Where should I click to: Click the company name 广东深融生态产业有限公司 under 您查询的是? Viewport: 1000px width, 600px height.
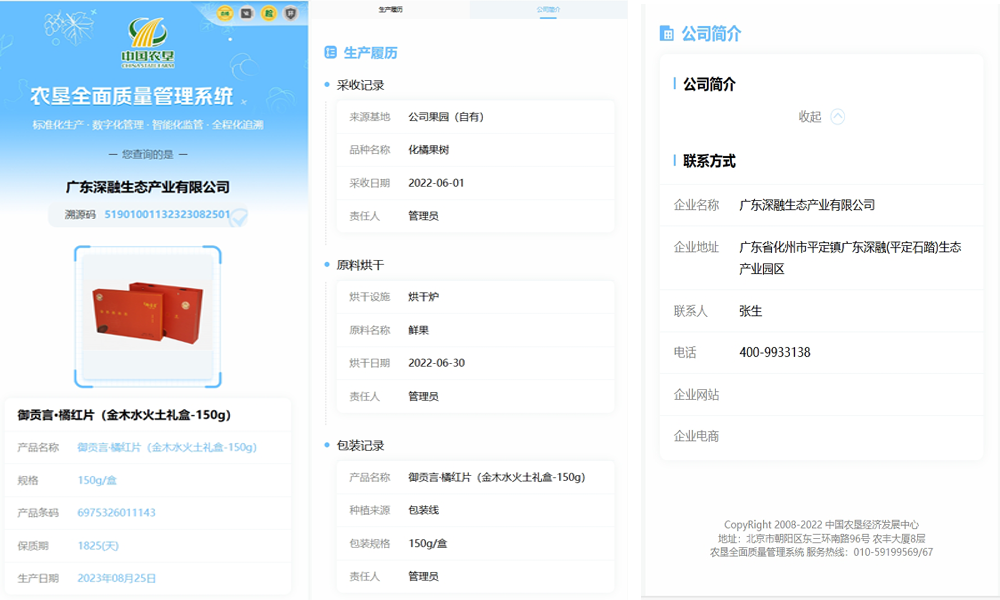pos(148,187)
